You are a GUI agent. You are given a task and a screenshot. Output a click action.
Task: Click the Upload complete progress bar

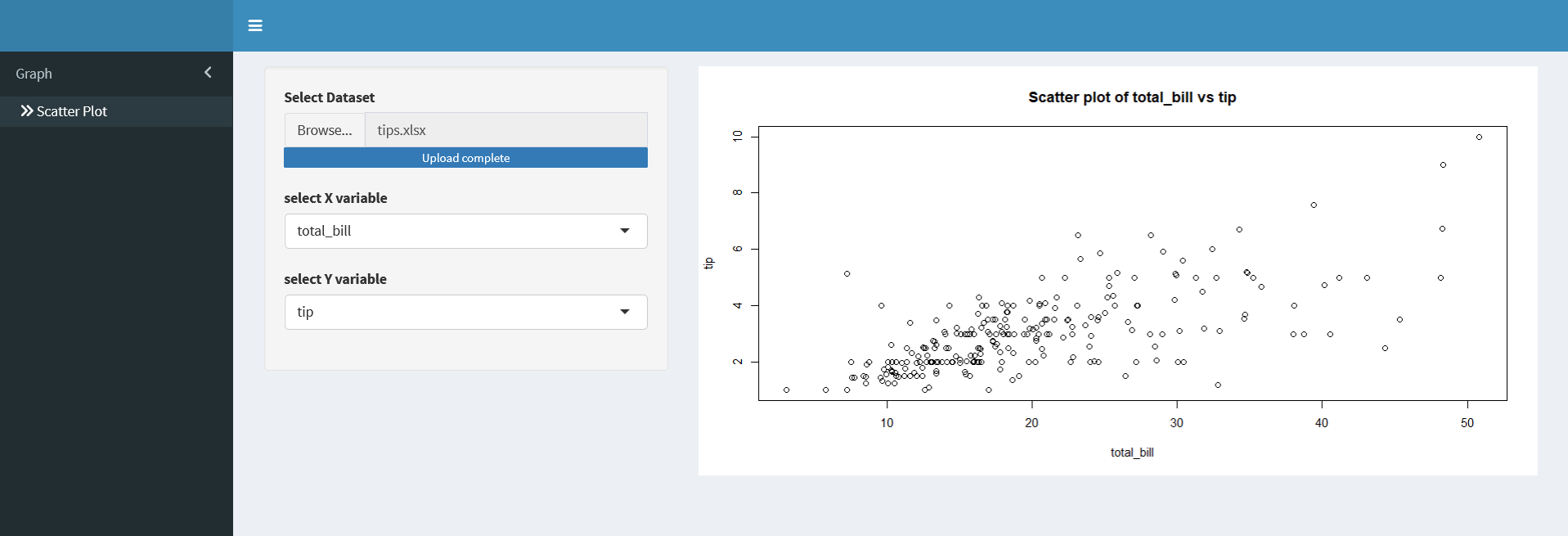465,158
